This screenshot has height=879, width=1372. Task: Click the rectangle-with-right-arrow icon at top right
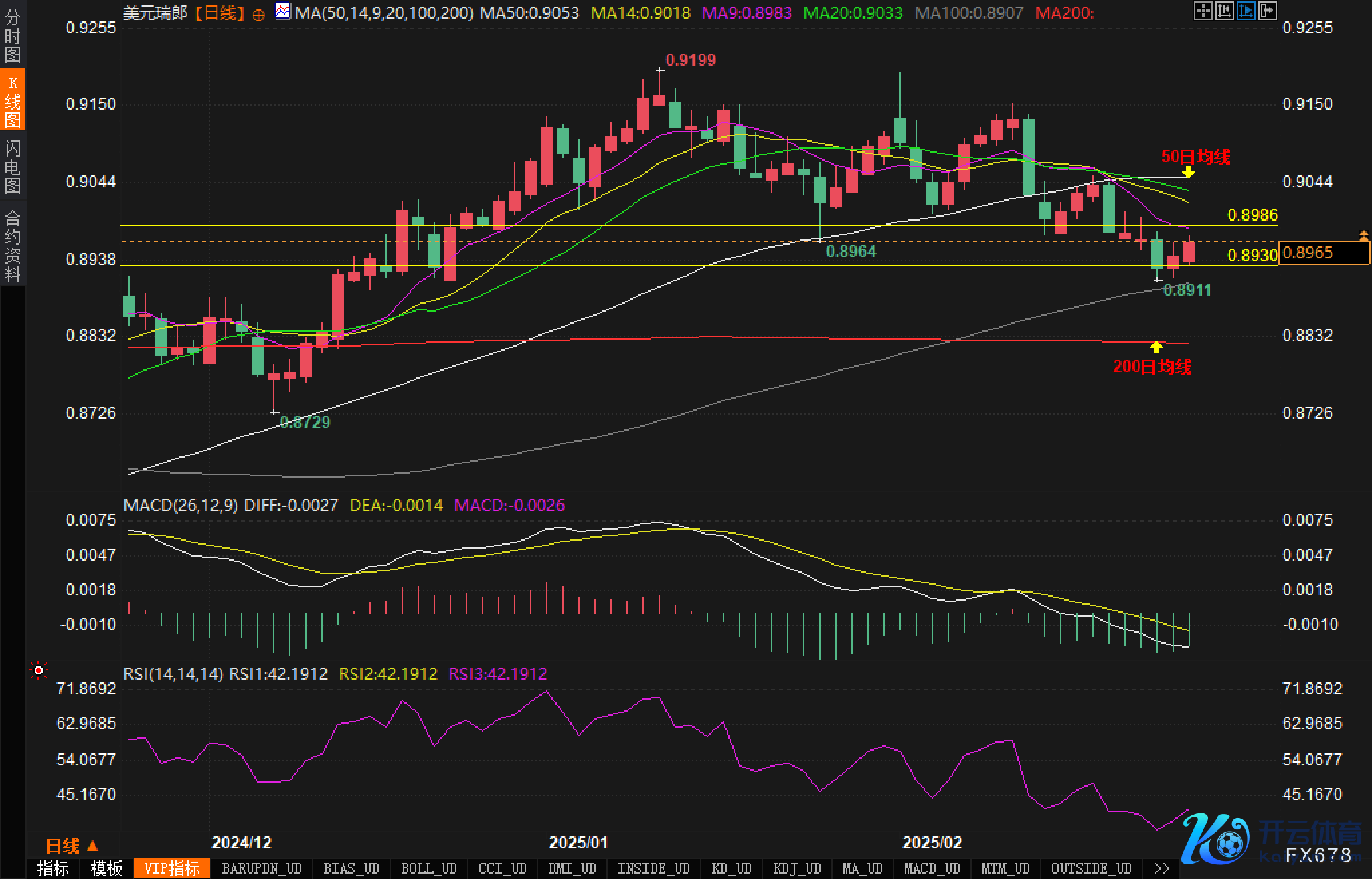point(1267,11)
